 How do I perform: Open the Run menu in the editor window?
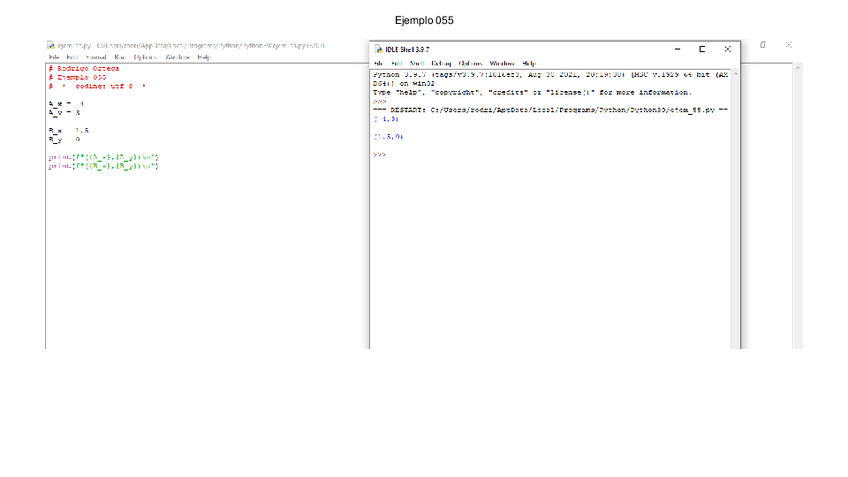[120, 57]
